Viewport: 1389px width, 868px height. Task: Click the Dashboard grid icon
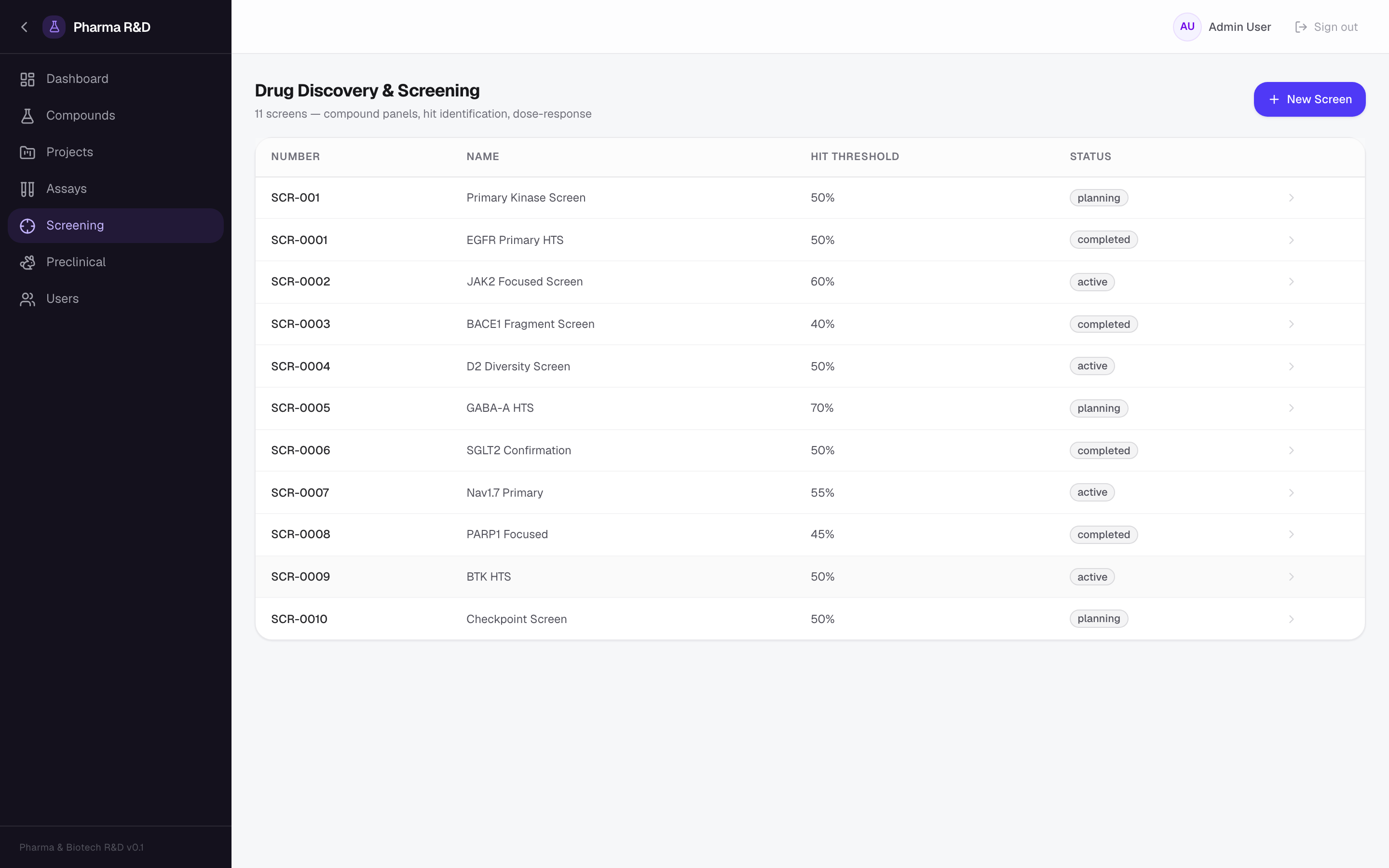coord(27,79)
